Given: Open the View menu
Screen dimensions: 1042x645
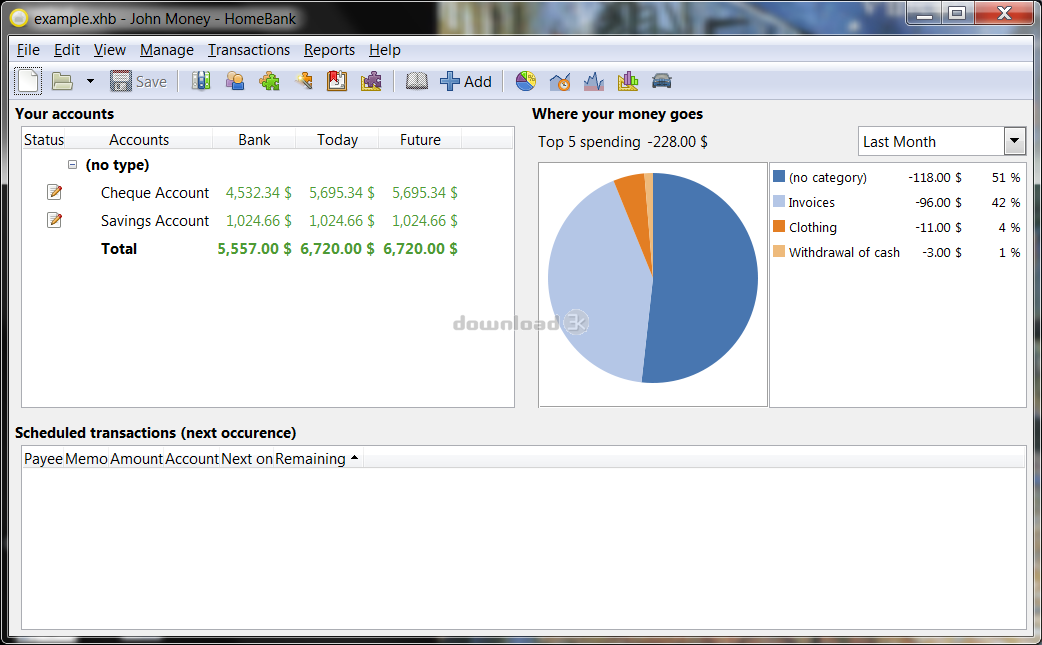Looking at the screenshot, I should 110,50.
